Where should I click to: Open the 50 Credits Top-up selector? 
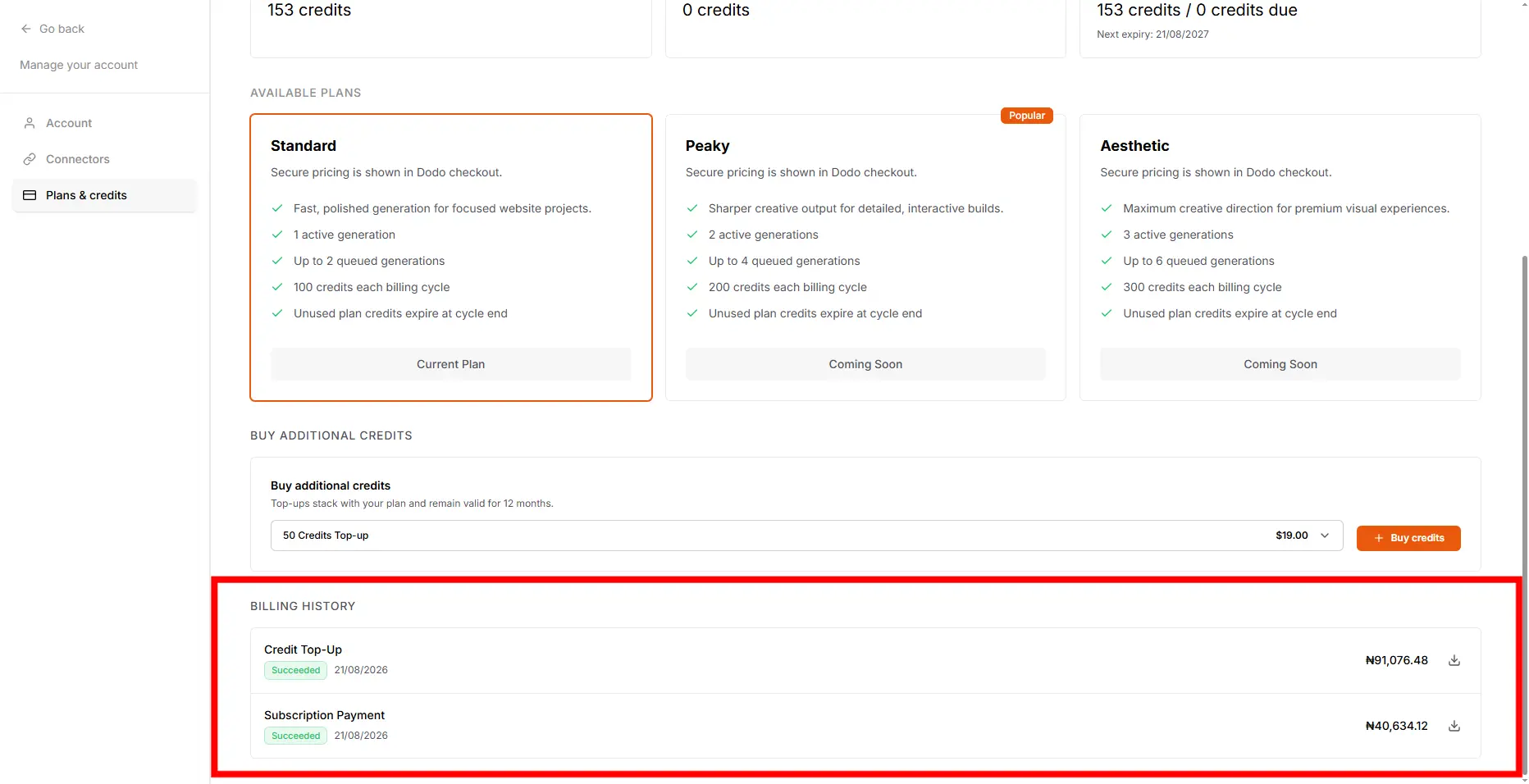point(806,536)
